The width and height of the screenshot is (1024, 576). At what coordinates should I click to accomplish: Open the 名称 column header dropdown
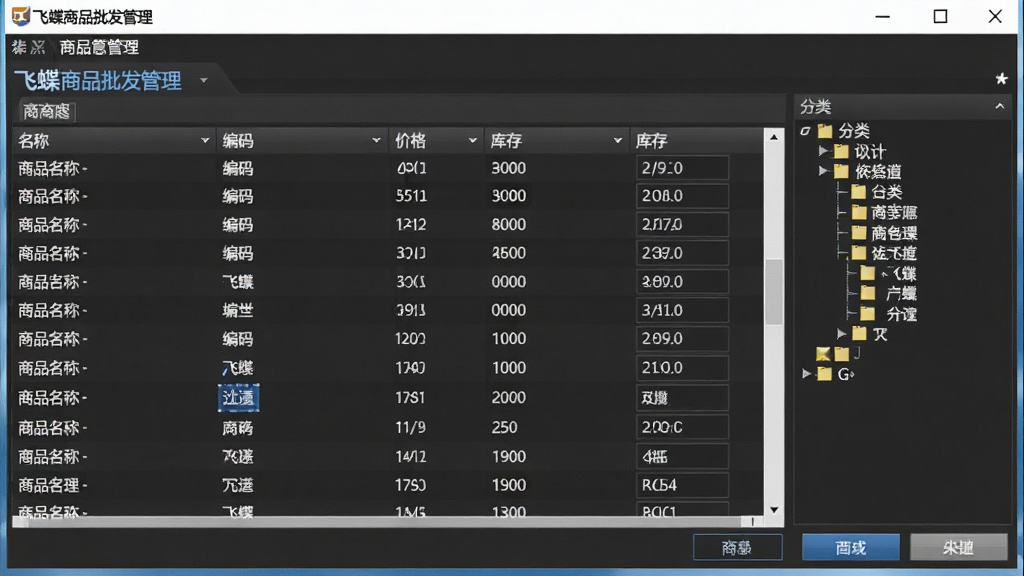click(205, 140)
